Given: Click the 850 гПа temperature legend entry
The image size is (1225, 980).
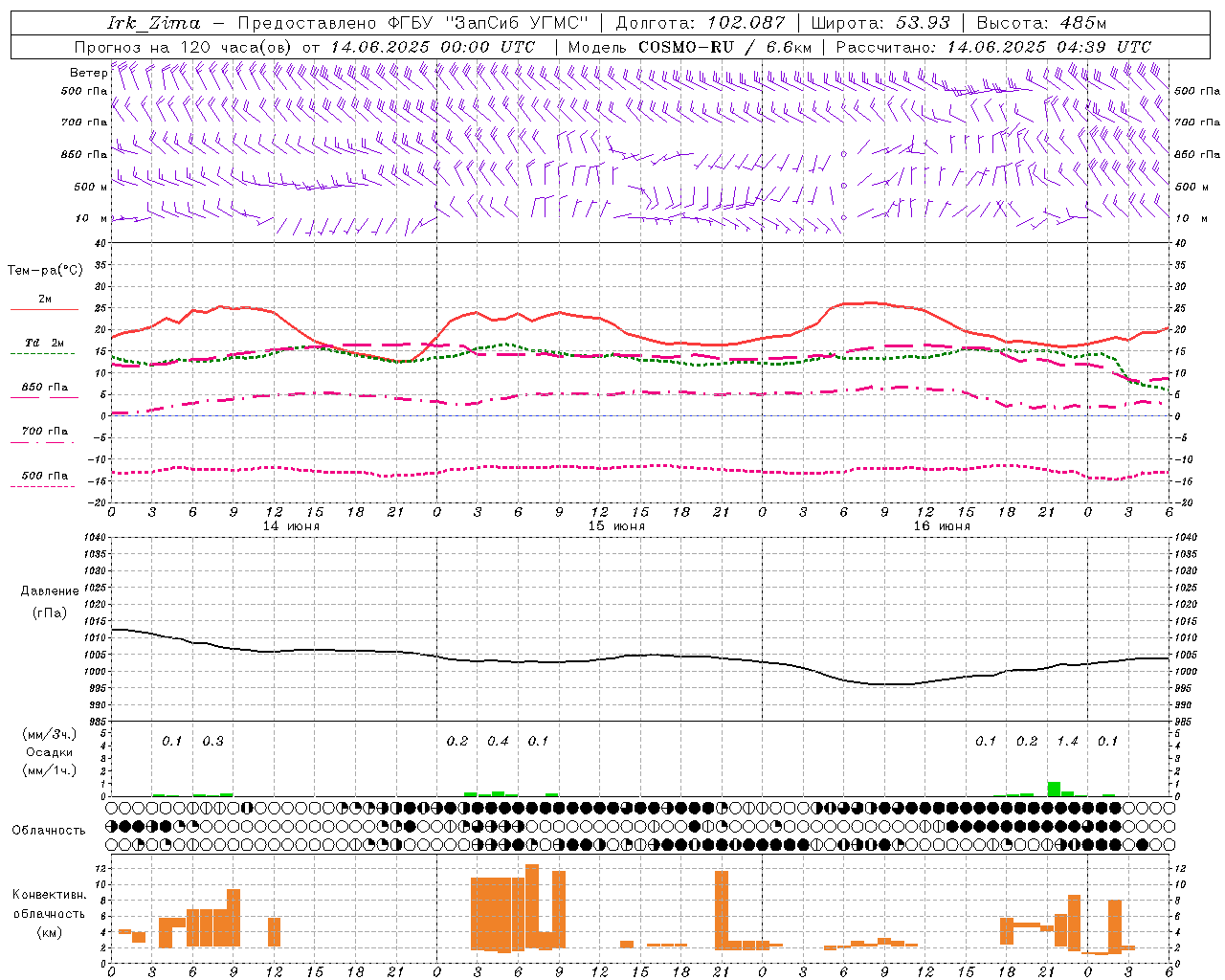Looking at the screenshot, I should coord(45,388).
